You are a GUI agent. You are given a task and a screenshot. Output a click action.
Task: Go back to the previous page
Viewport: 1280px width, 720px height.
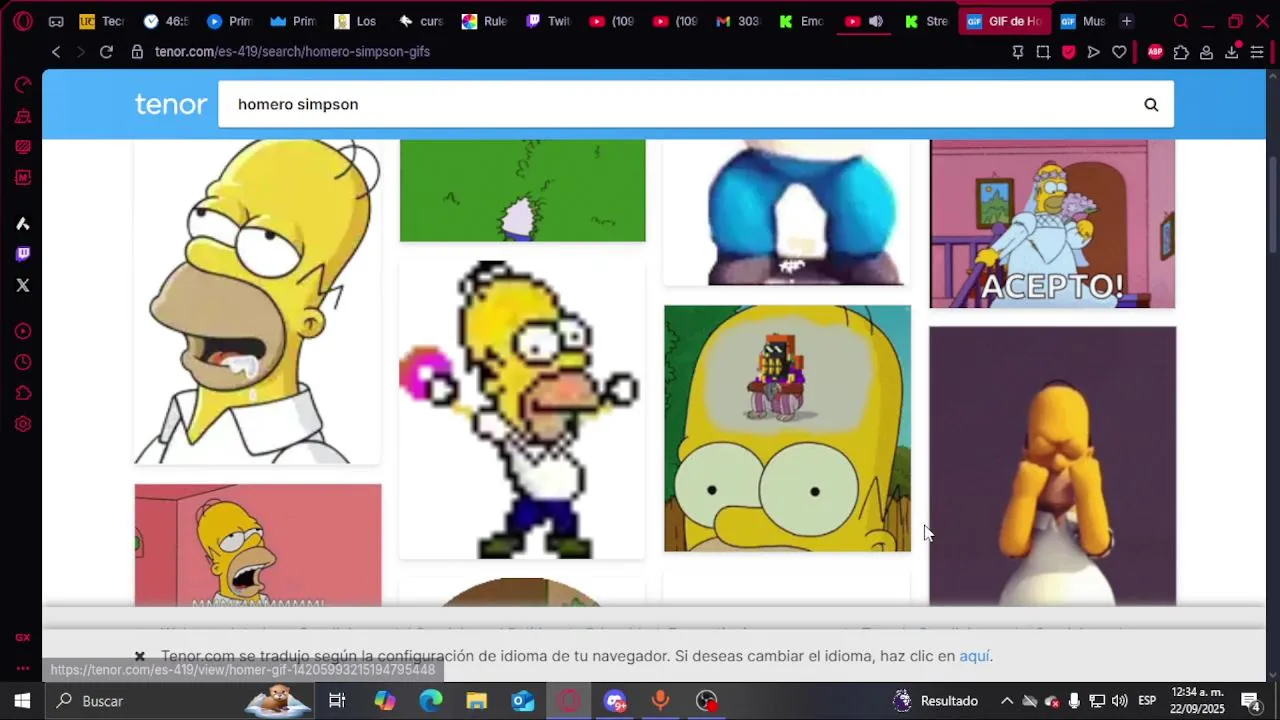56,52
